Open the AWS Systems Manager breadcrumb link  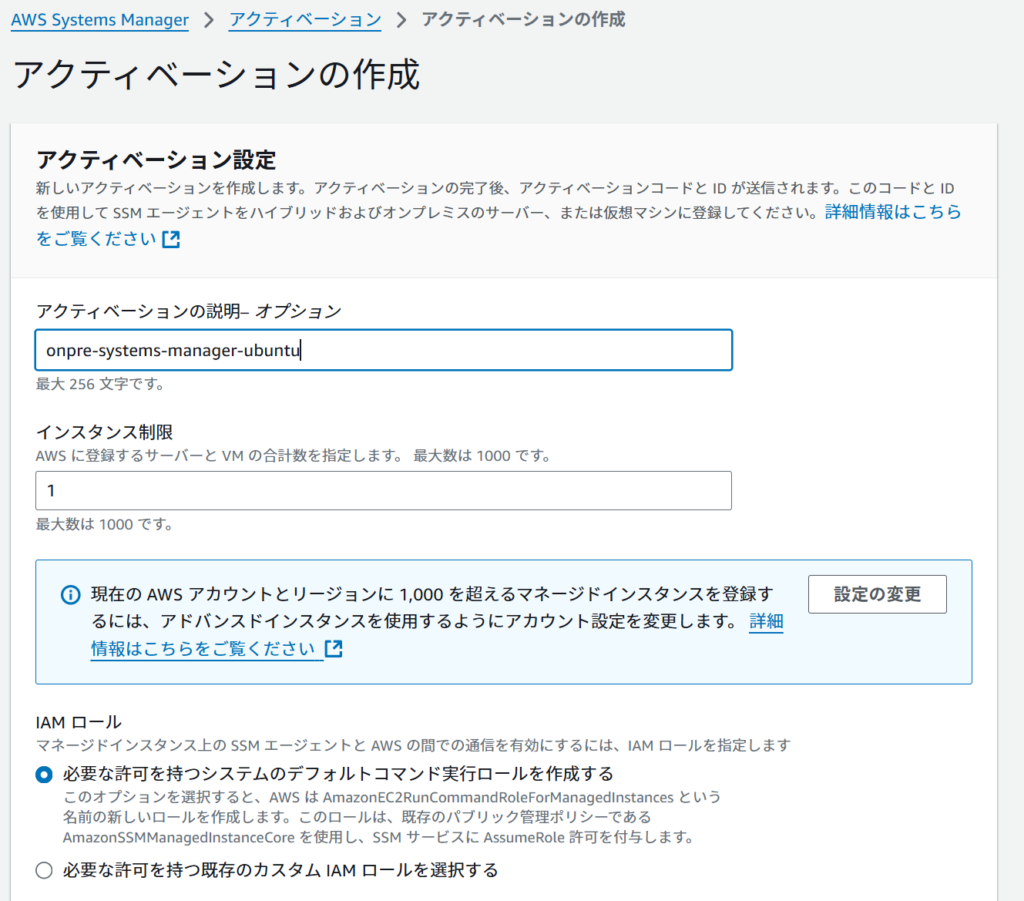tap(100, 20)
